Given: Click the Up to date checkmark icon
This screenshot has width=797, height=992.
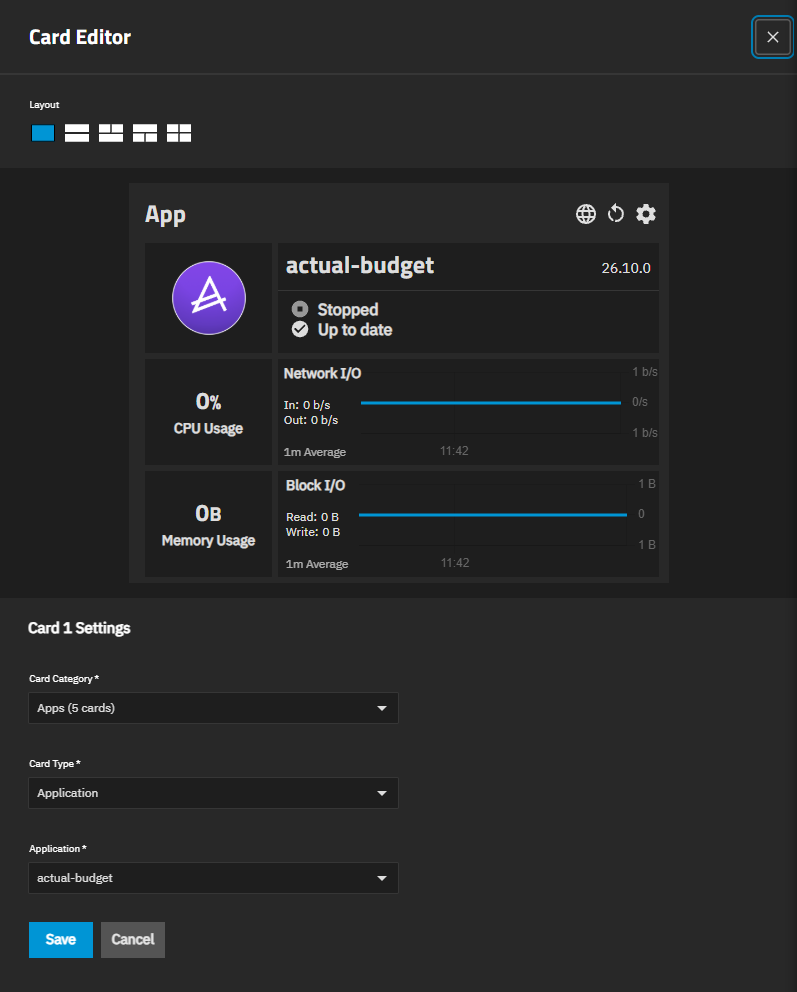Looking at the screenshot, I should point(300,330).
